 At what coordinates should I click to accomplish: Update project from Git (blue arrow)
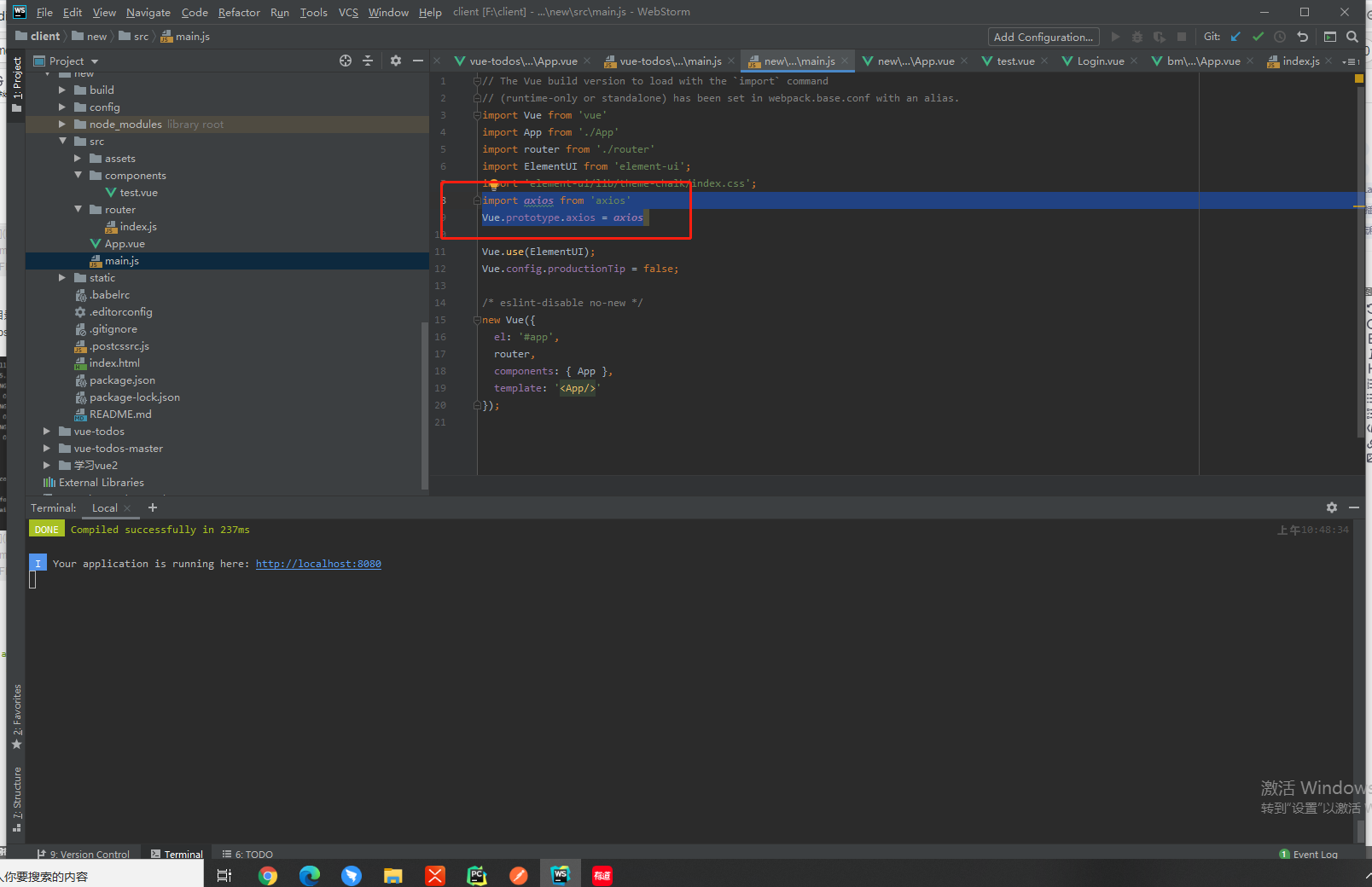pos(1235,37)
